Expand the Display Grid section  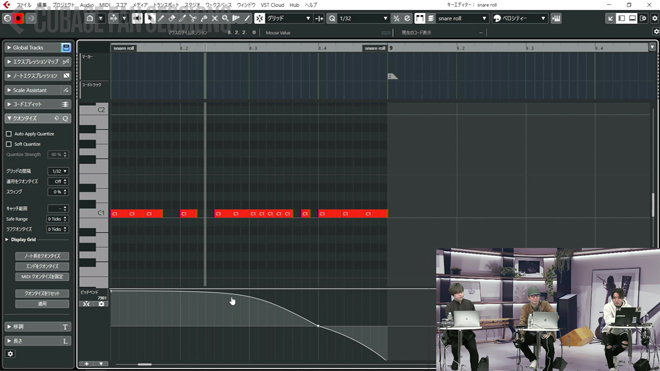click(x=7, y=240)
